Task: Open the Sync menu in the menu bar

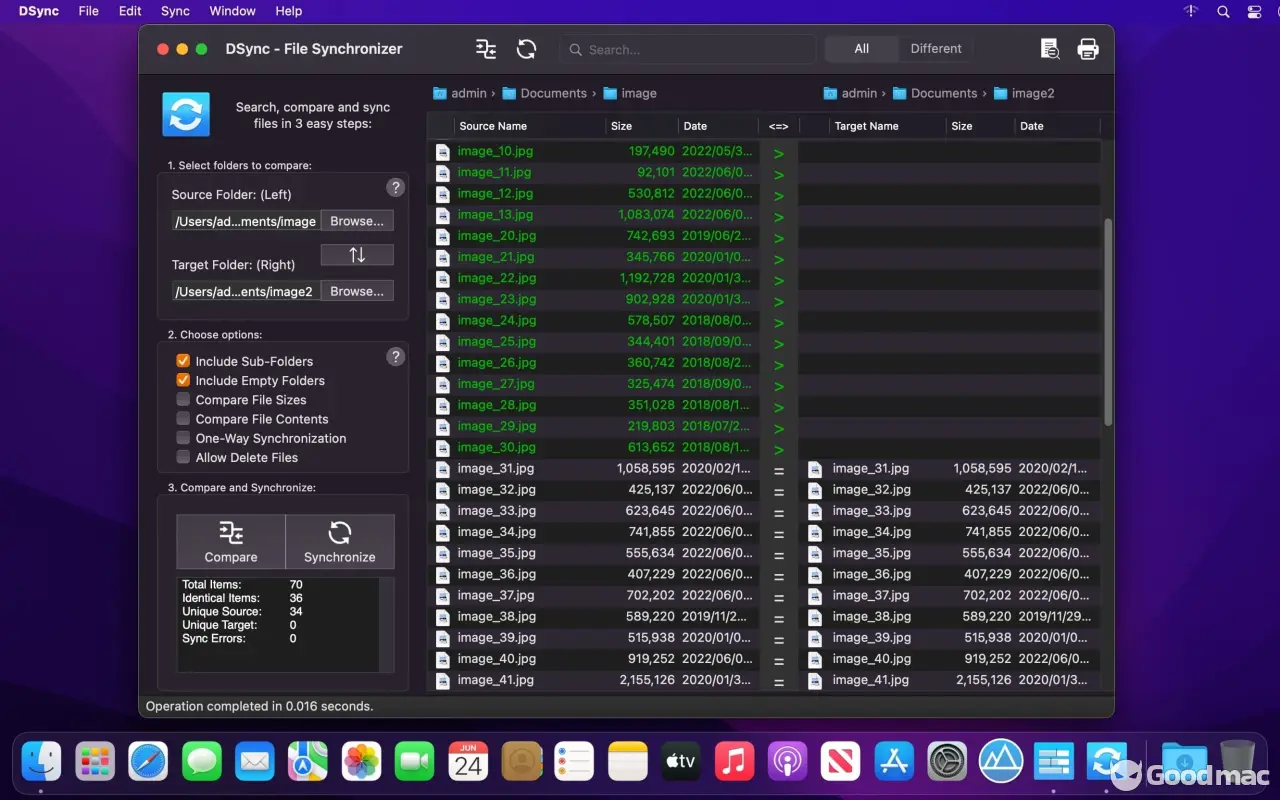Action: tap(175, 11)
